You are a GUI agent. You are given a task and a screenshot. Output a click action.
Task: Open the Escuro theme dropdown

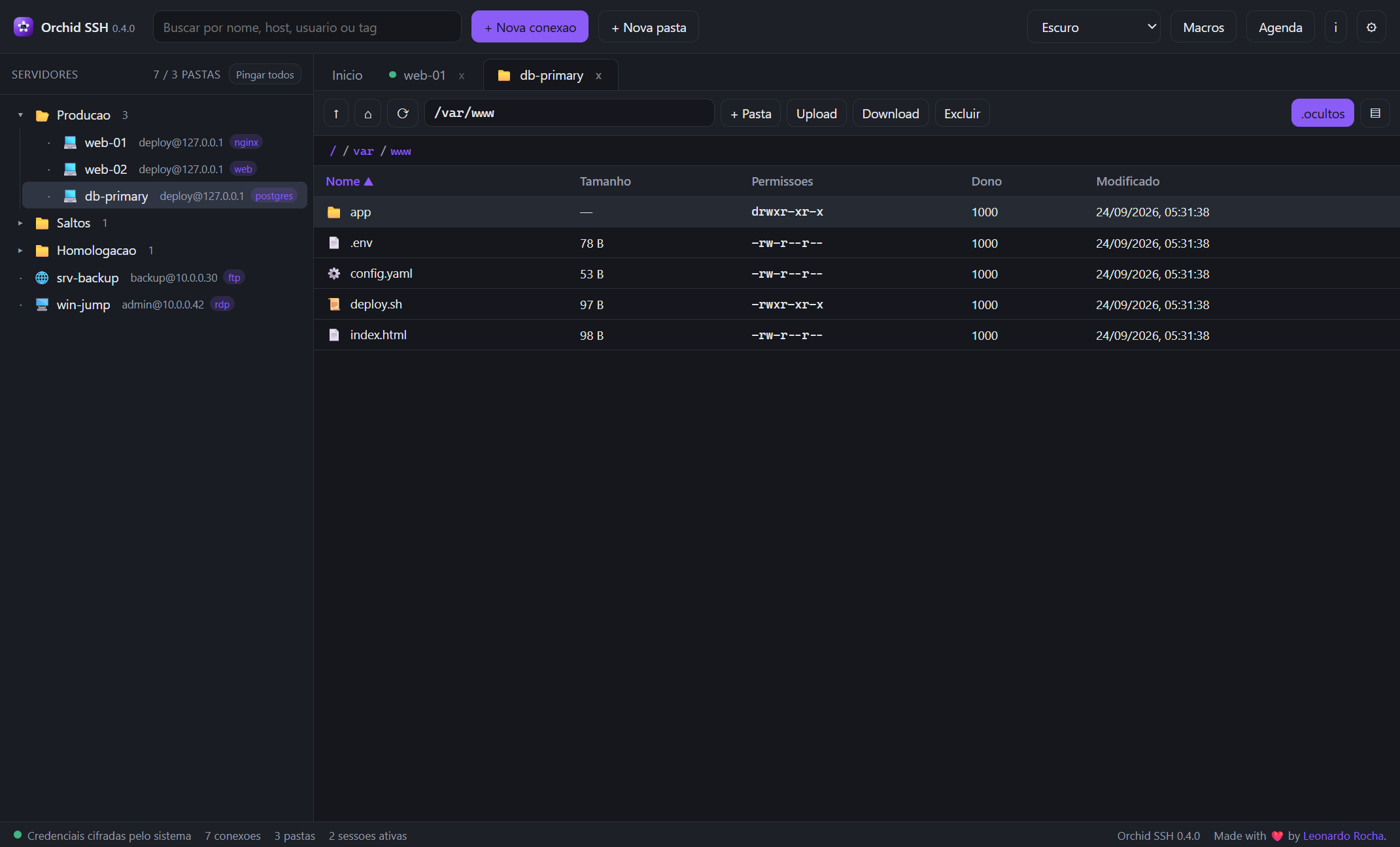pyautogui.click(x=1094, y=27)
